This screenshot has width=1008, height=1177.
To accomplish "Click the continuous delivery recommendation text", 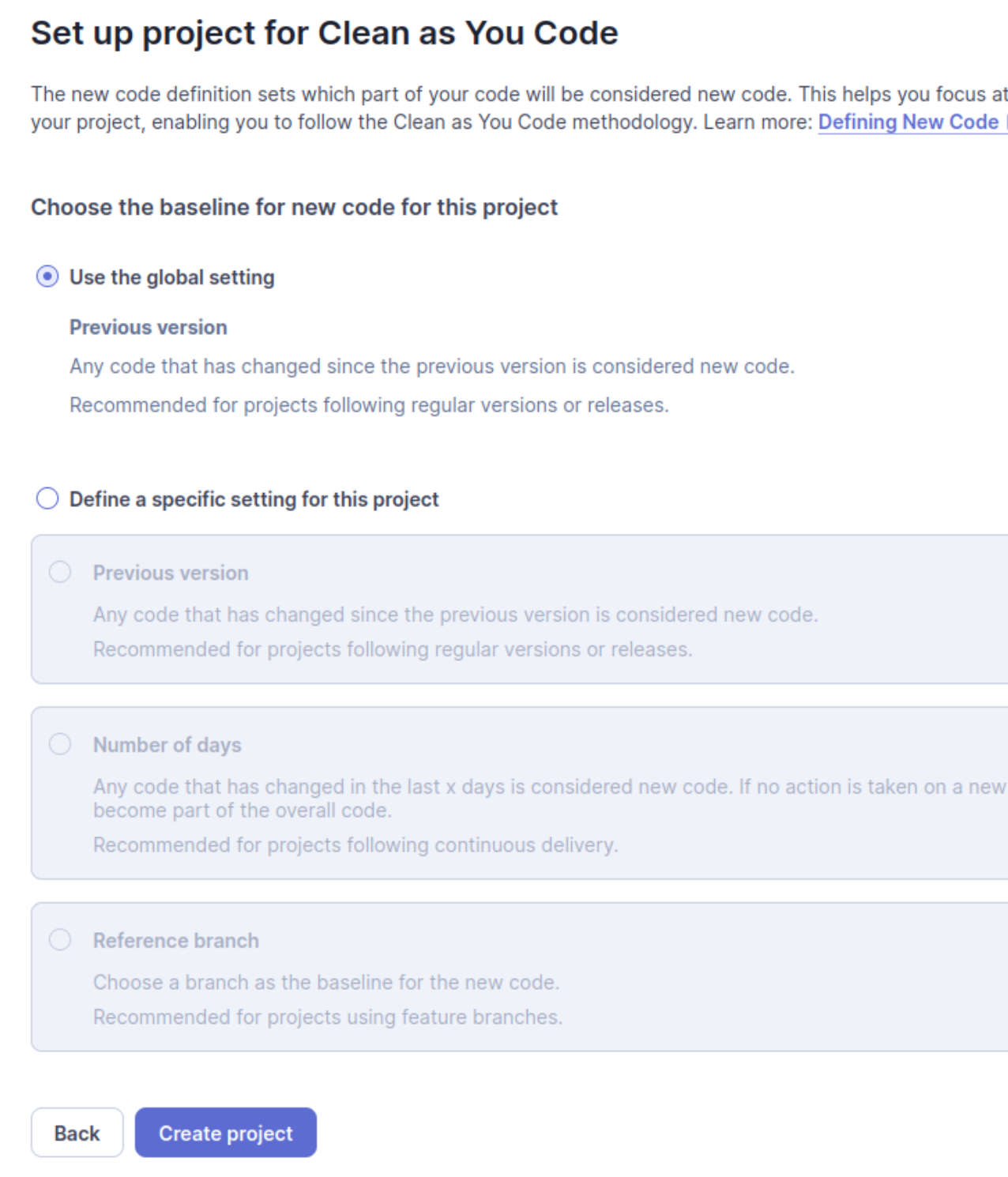I will pos(355,845).
